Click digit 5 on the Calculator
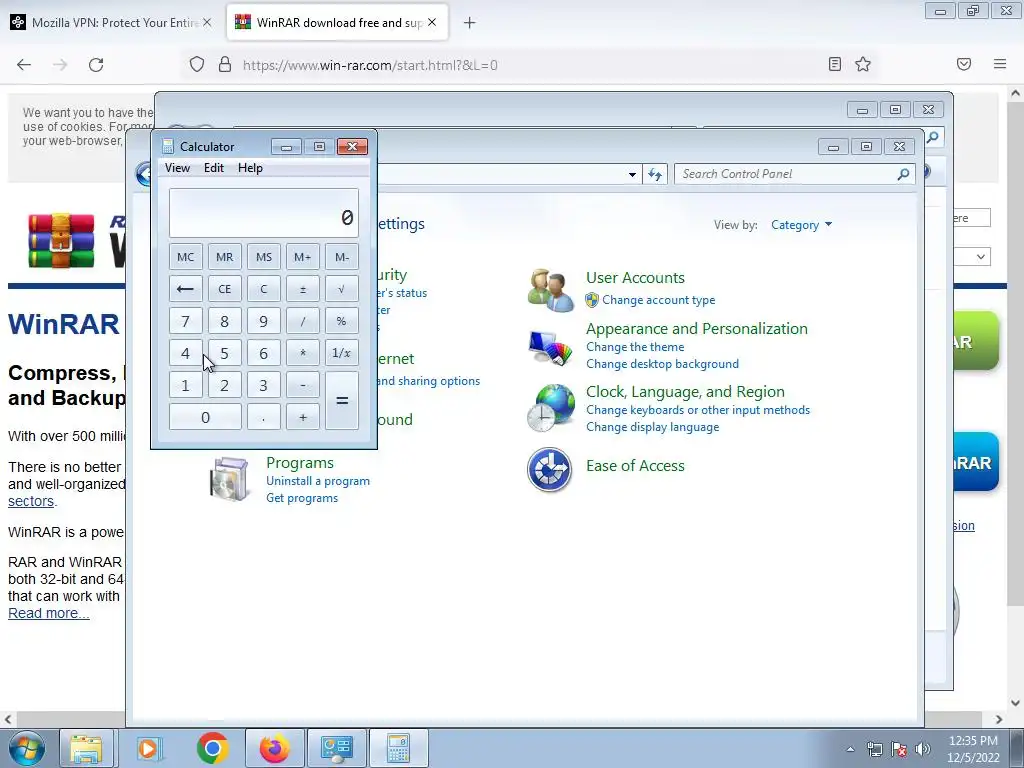 (225, 353)
